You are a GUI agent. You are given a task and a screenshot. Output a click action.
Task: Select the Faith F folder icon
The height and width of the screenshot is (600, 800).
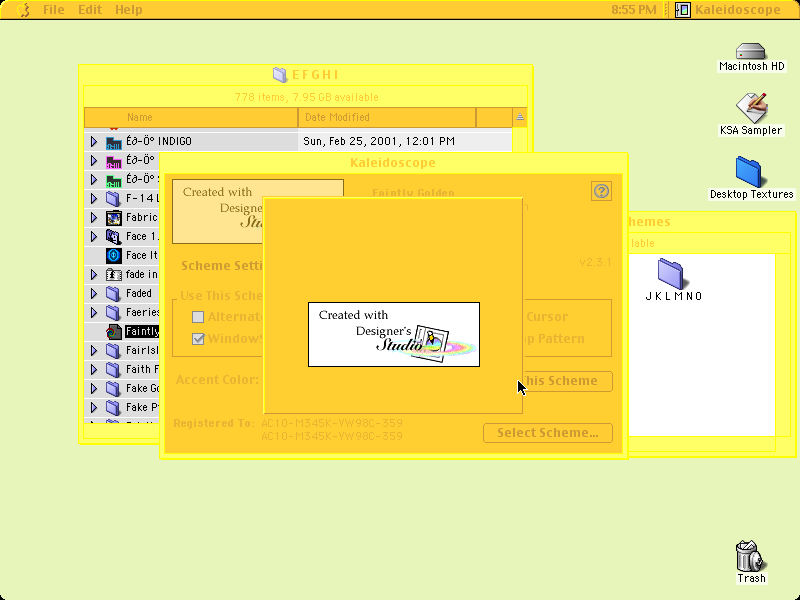[113, 369]
